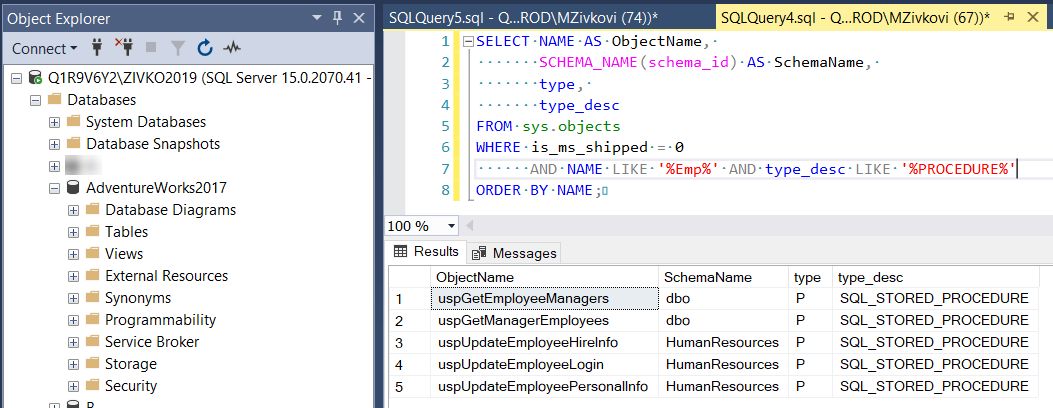Expand the Programmability folder
The image size is (1053, 408).
(x=74, y=321)
